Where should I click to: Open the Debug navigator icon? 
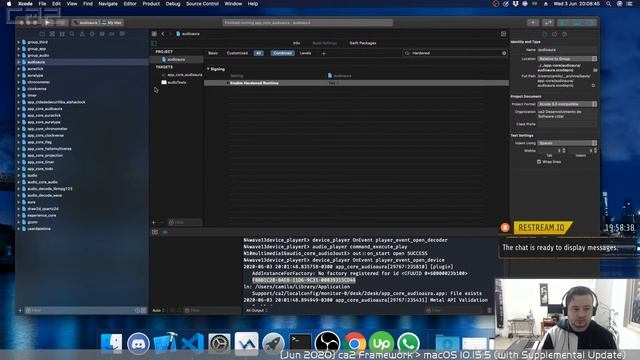pyautogui.click(x=102, y=34)
